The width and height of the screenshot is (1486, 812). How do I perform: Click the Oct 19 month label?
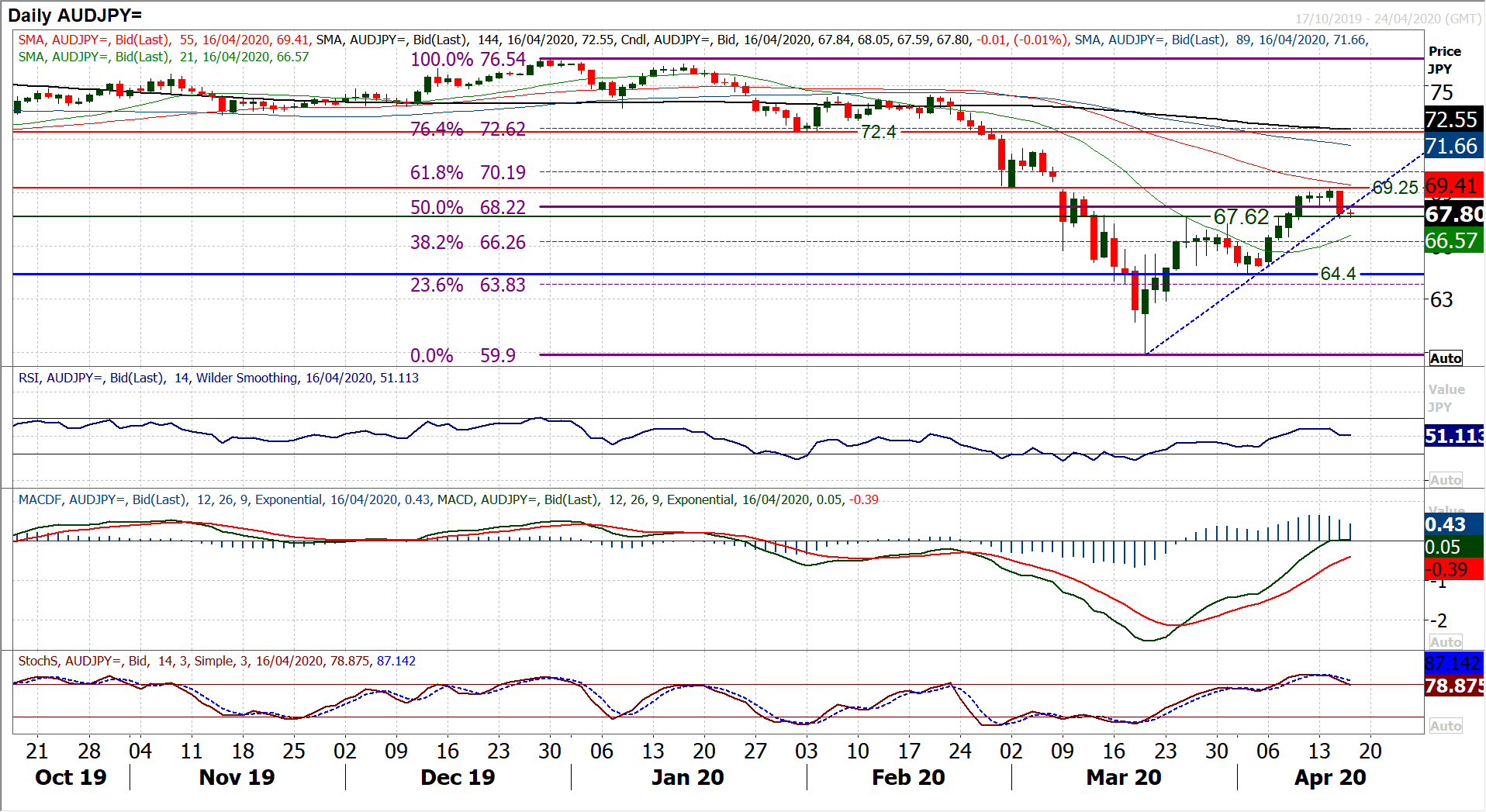71,777
